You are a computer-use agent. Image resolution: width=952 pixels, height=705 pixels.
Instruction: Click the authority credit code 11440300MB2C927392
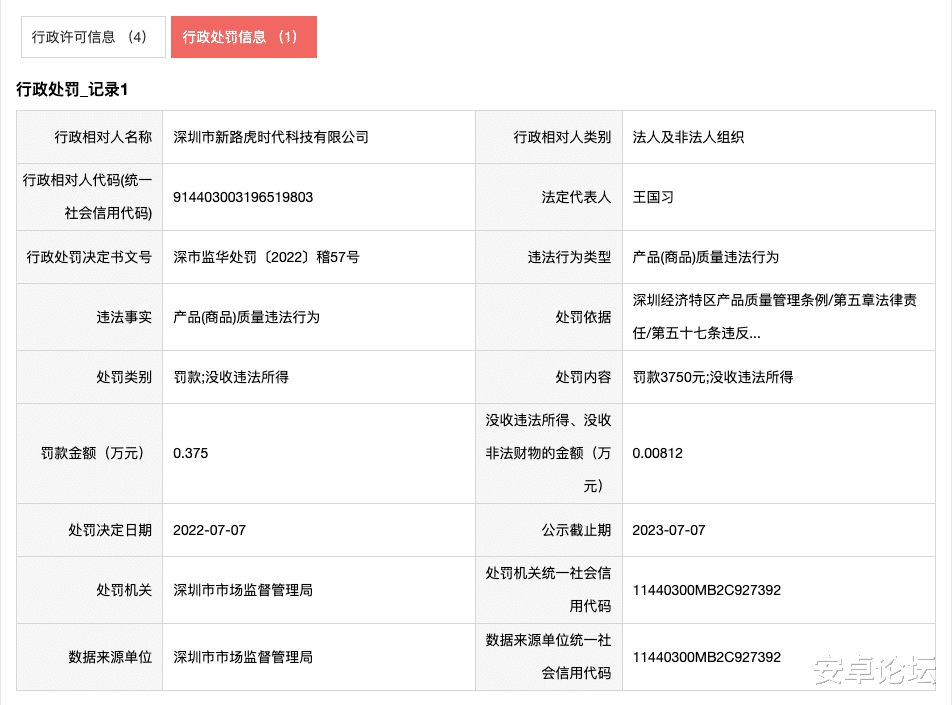click(x=702, y=590)
